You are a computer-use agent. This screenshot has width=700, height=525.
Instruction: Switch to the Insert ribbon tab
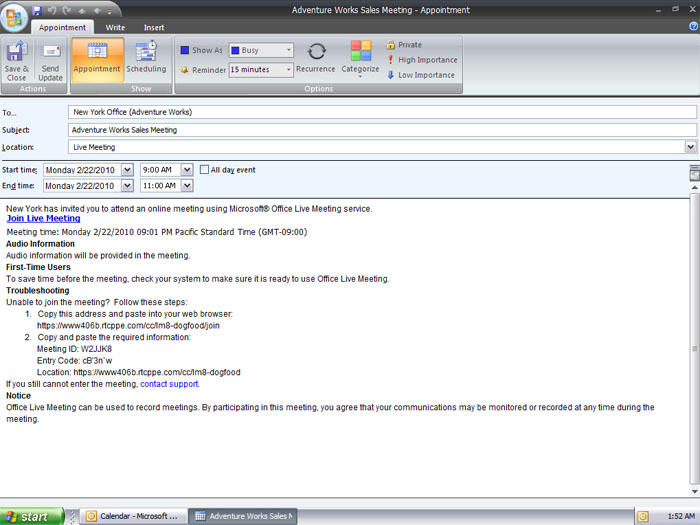tap(154, 27)
